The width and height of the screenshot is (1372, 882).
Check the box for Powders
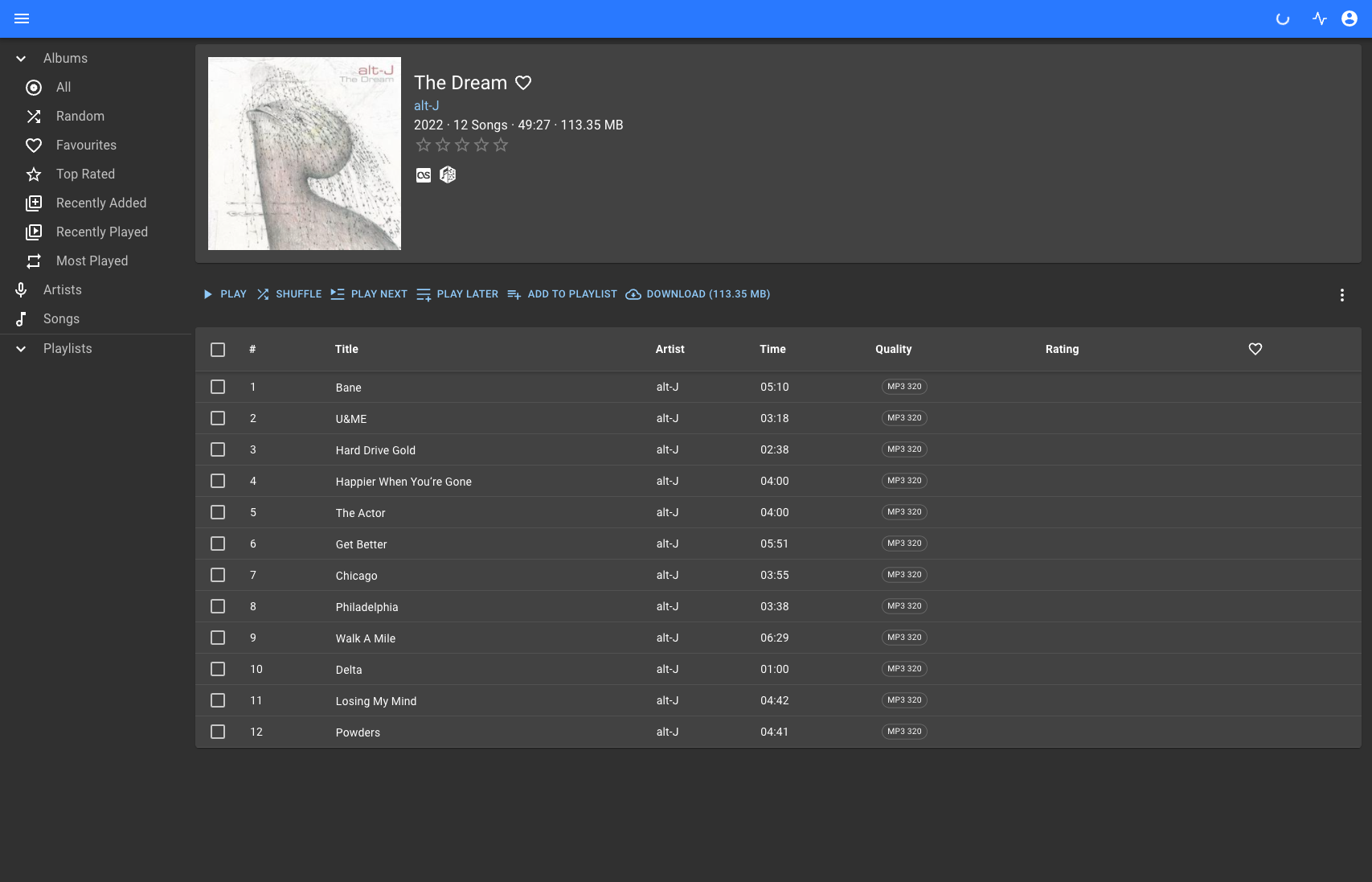click(218, 732)
